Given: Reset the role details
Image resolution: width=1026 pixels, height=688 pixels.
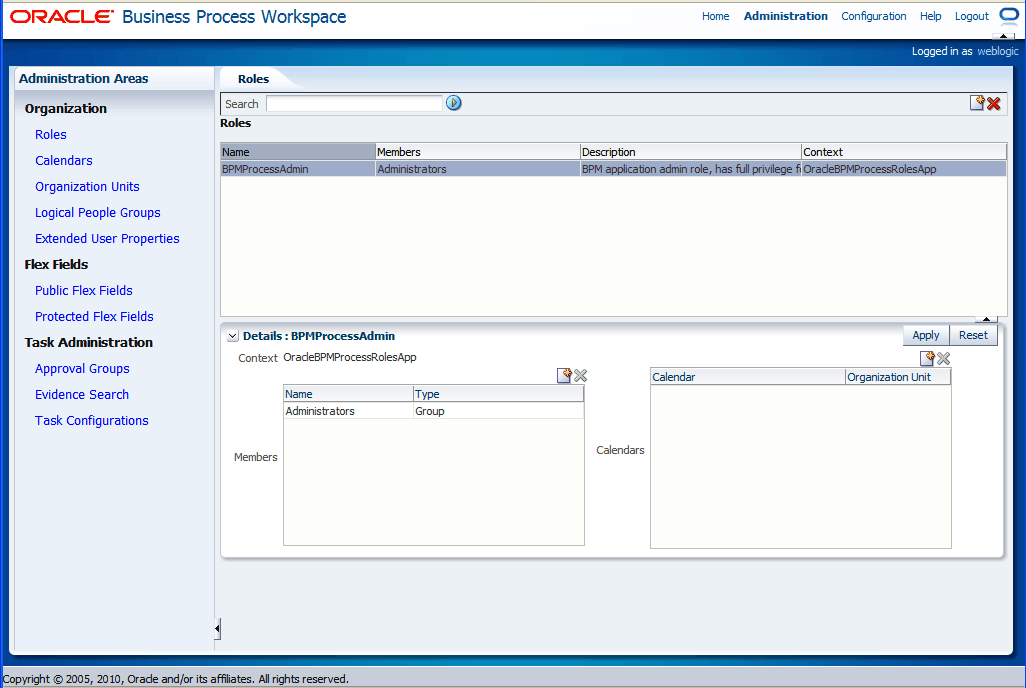Looking at the screenshot, I should coord(973,335).
